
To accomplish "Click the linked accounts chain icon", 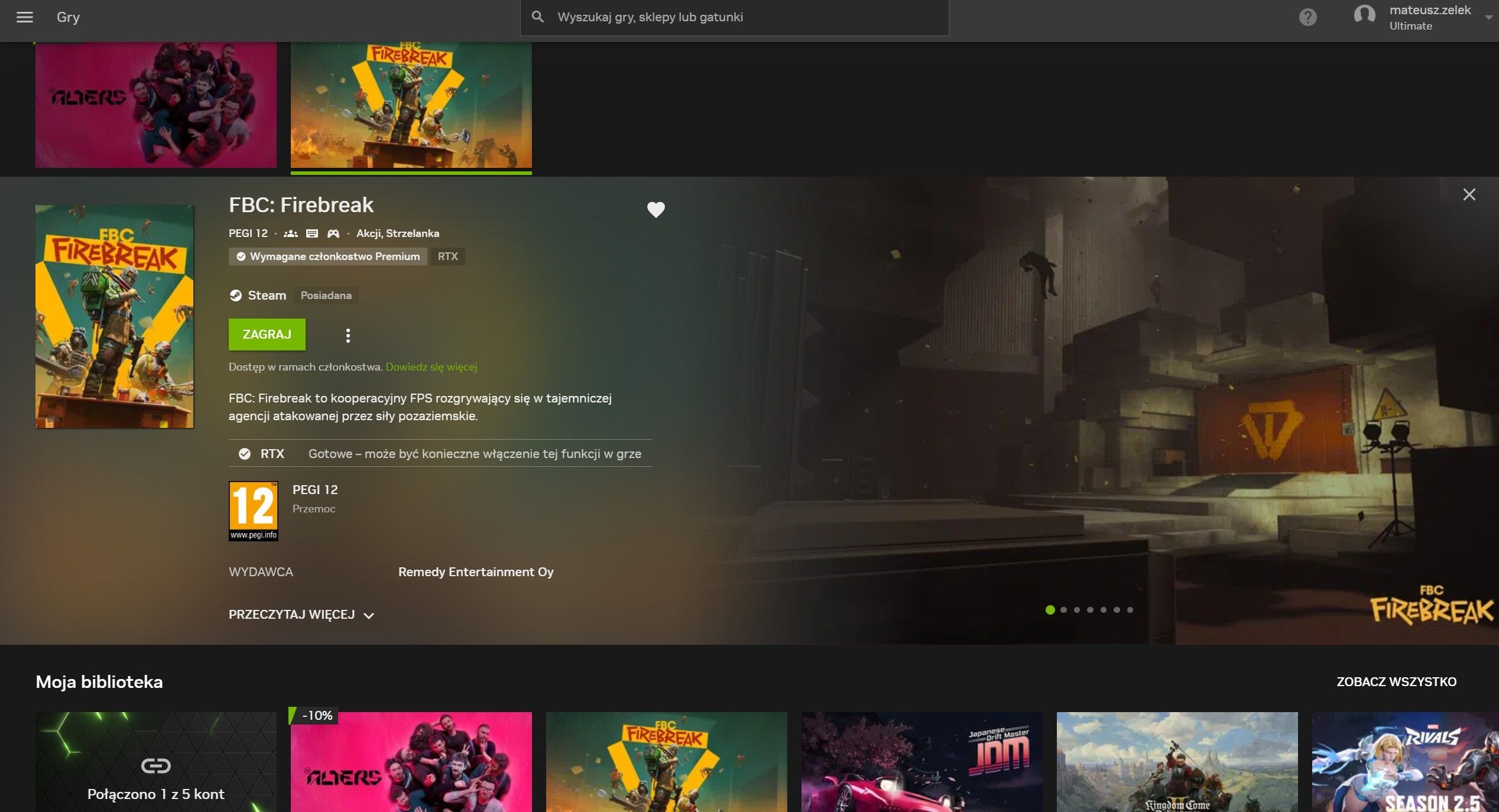I will tap(155, 766).
